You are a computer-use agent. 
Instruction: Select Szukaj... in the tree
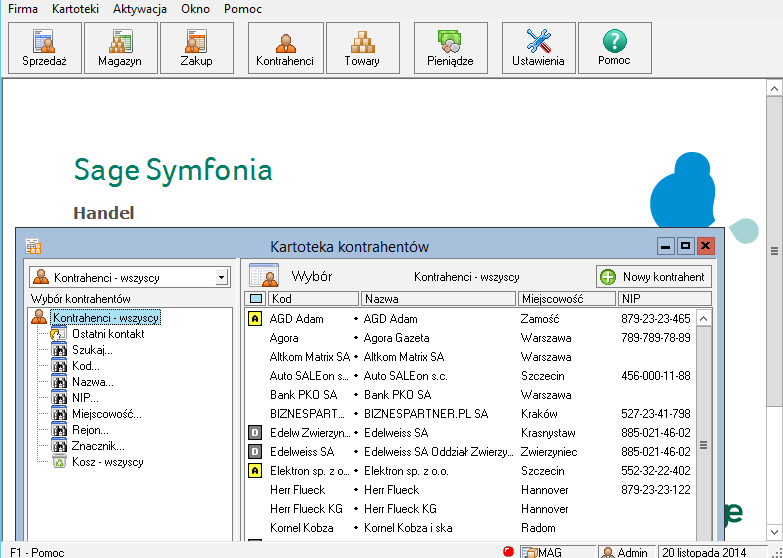(92, 350)
